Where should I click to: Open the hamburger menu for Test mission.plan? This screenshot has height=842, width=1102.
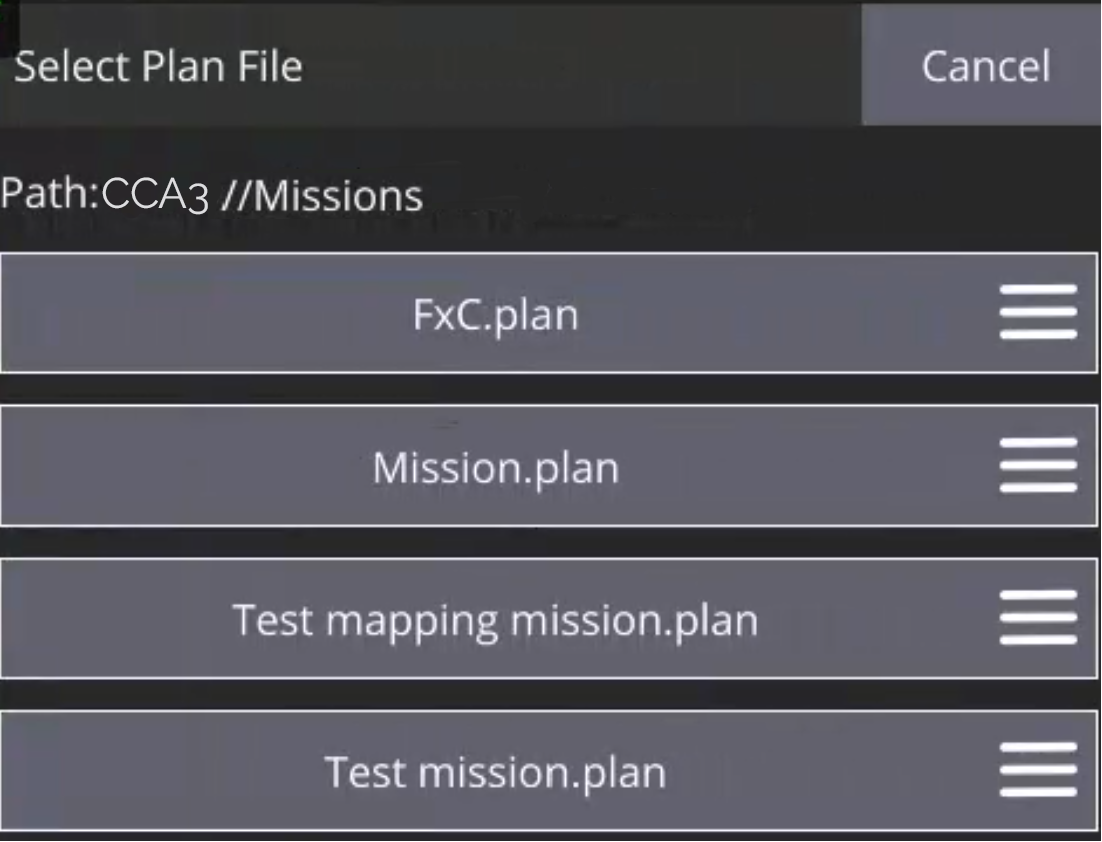(1038, 771)
